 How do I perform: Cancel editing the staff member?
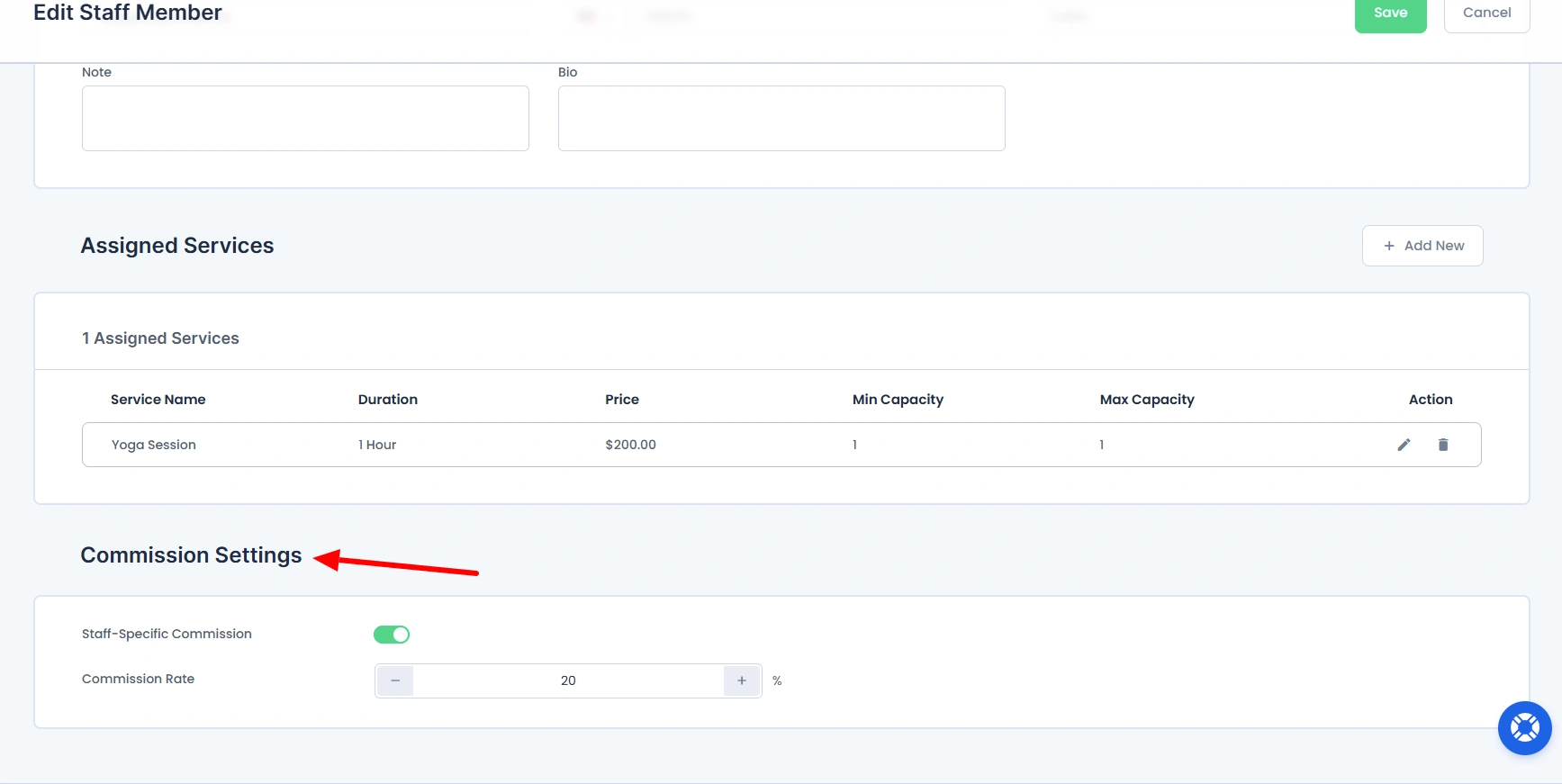point(1486,14)
